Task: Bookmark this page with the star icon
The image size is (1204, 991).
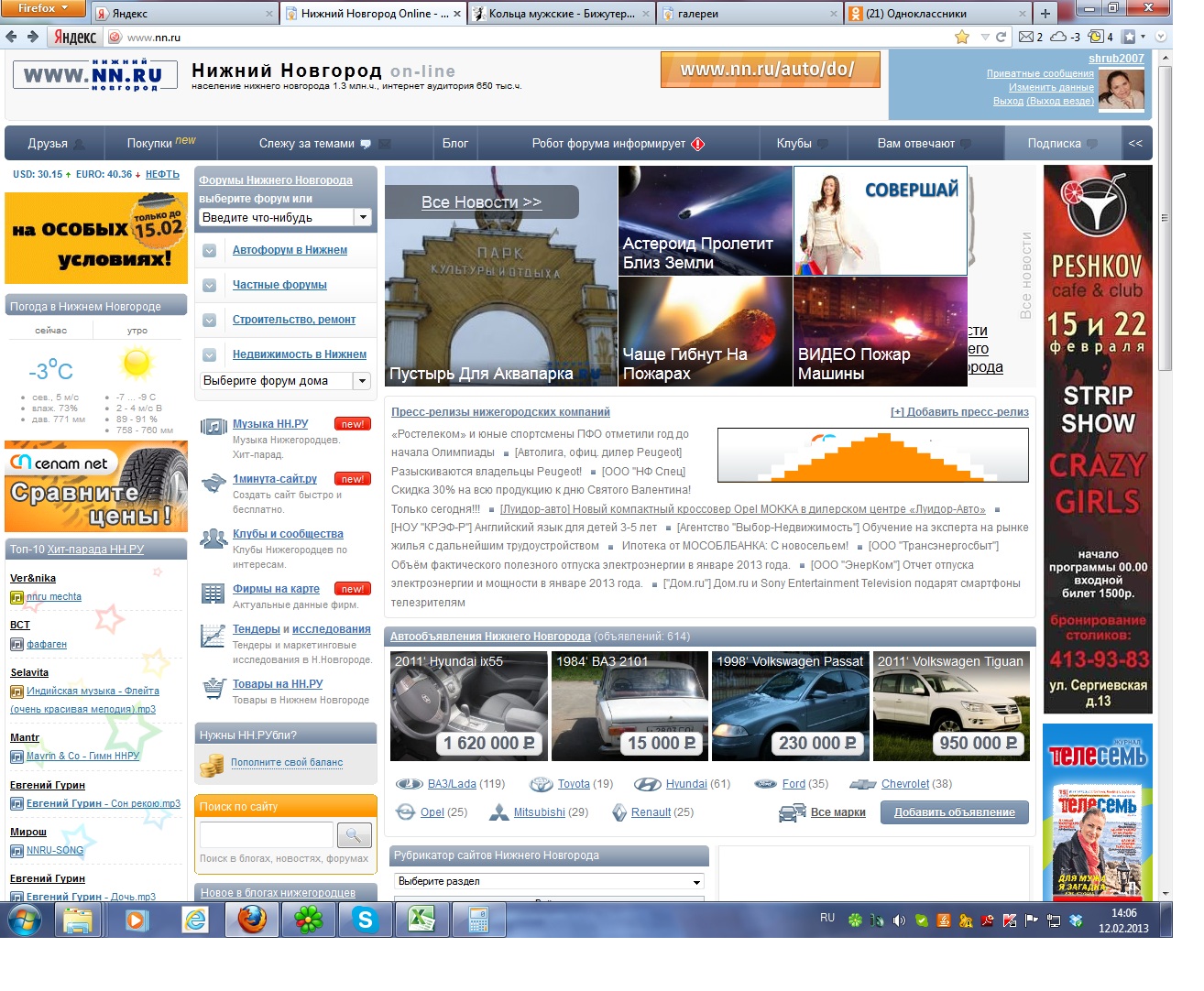Action: coord(962,38)
